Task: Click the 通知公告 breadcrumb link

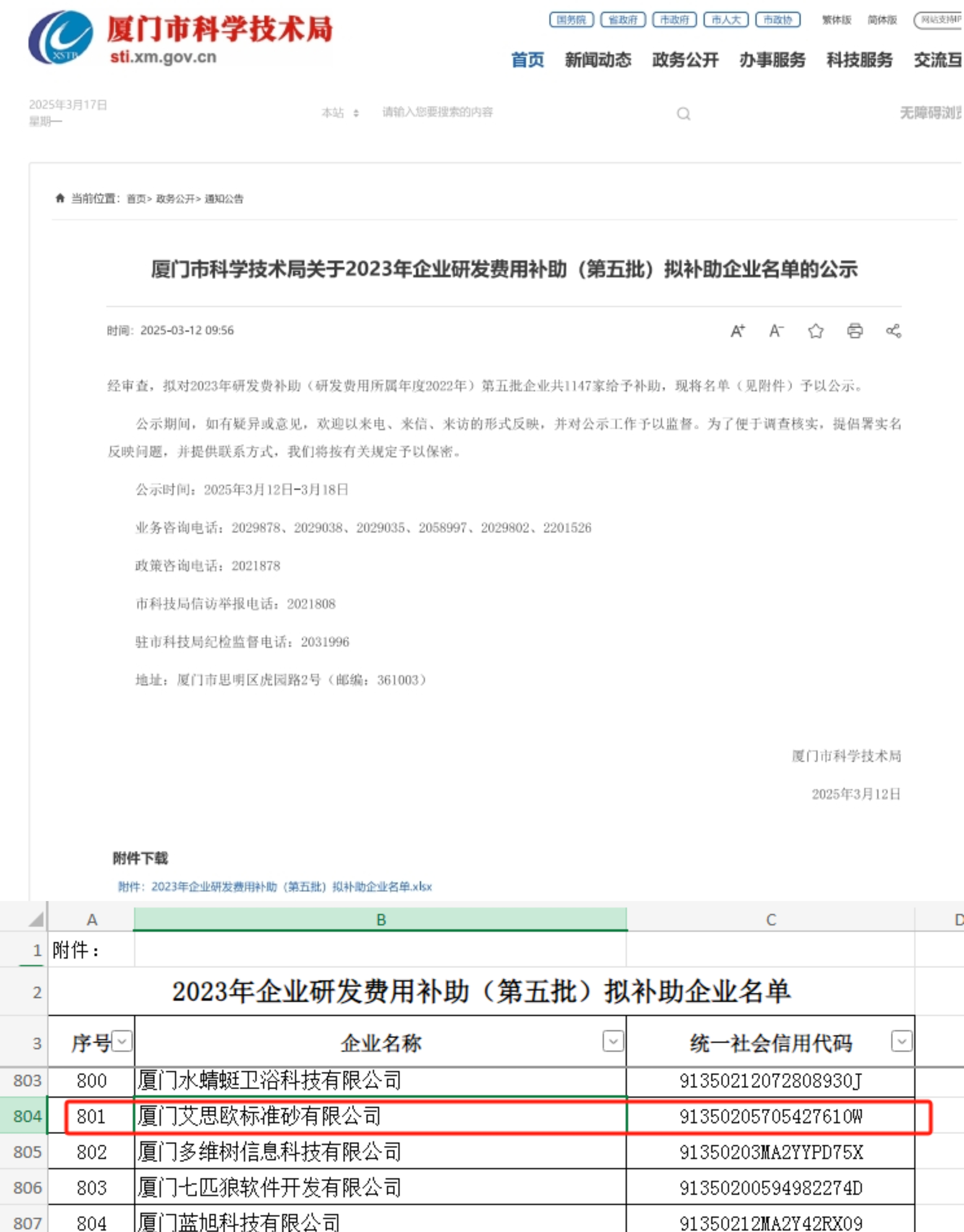Action: (224, 199)
